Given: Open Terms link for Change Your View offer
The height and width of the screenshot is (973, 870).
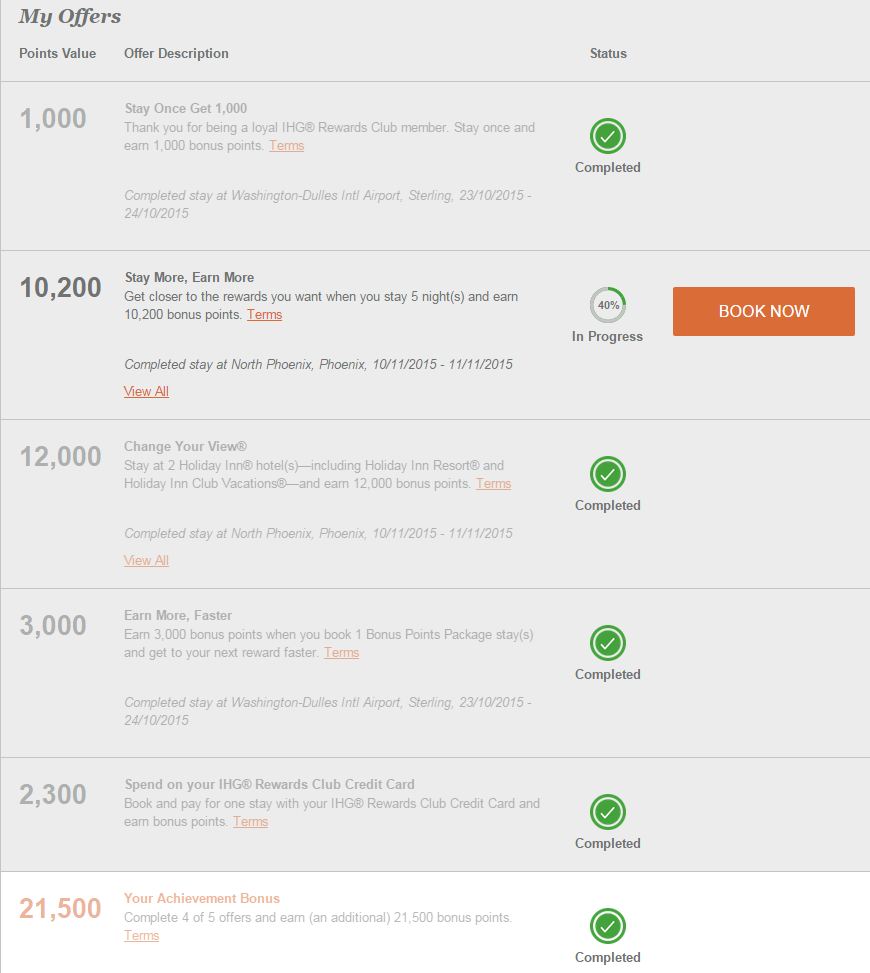Looking at the screenshot, I should 493,484.
